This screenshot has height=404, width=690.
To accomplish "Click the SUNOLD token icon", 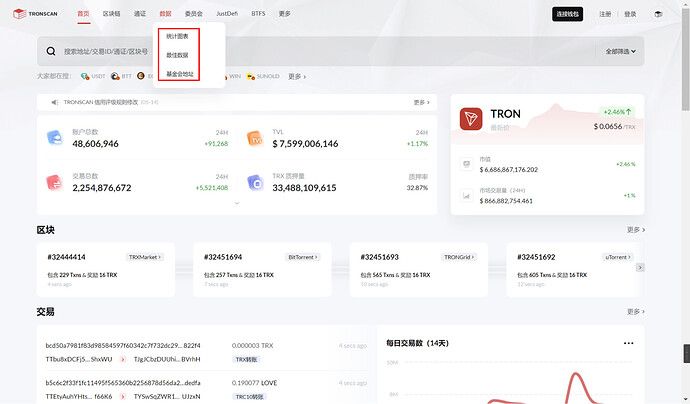I will pos(251,76).
